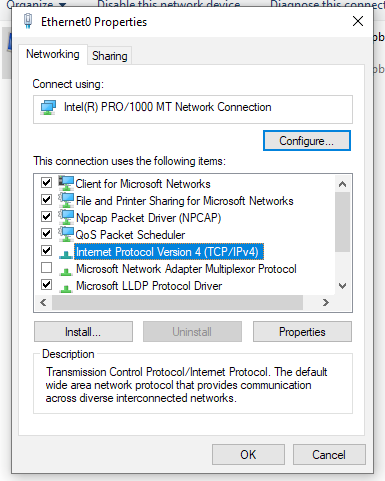The height and width of the screenshot is (481, 385).
Task: Click the Intel(R) PRO/1000 MT Network Connection field
Action: click(x=193, y=109)
